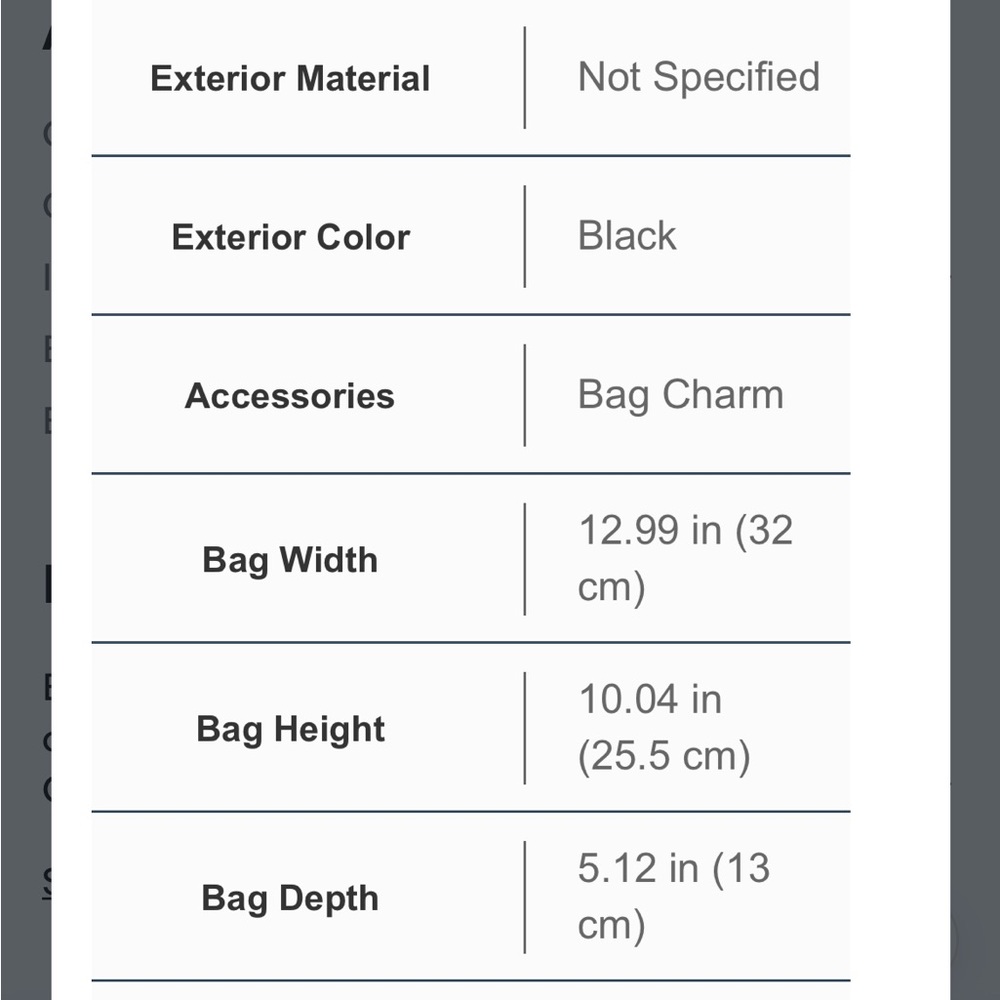Screen dimensions: 1000x1000
Task: Click the Accessories label
Action: click(290, 396)
